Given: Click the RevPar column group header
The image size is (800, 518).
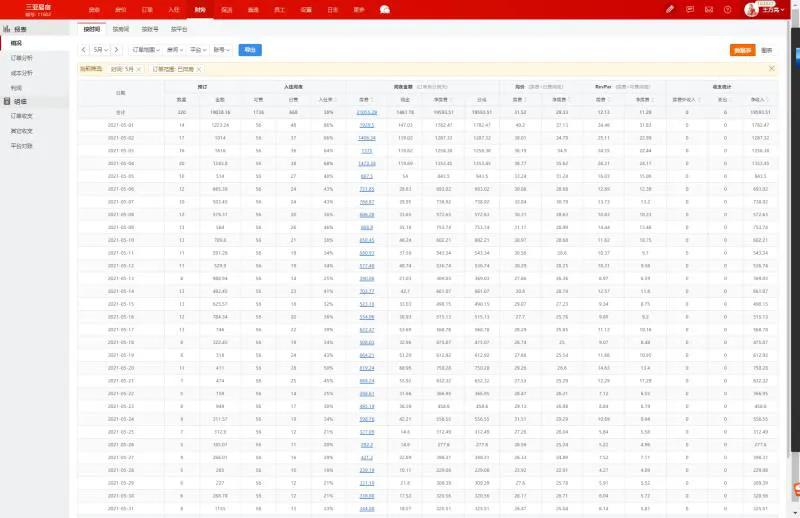Looking at the screenshot, I should tap(603, 87).
